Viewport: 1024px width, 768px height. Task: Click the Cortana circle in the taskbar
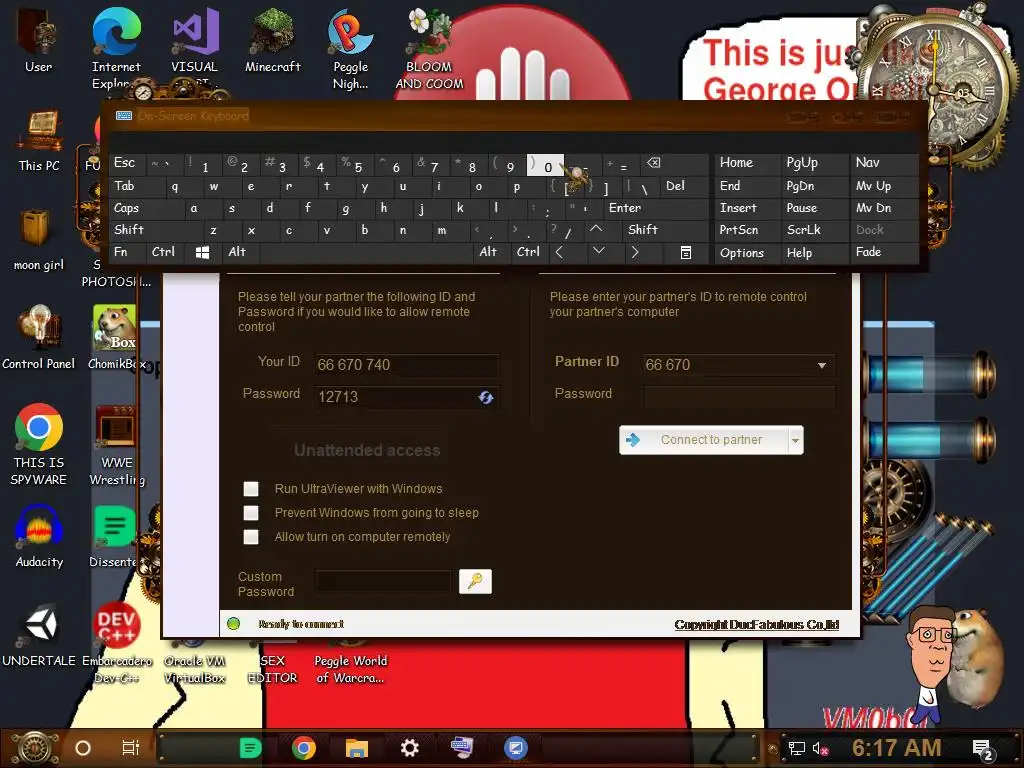pyautogui.click(x=83, y=748)
